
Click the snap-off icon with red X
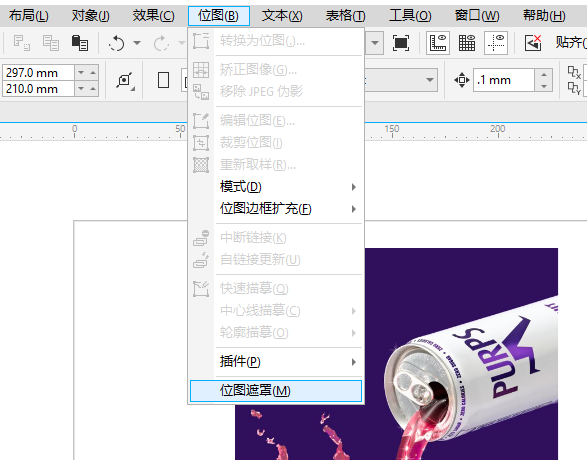[x=533, y=43]
